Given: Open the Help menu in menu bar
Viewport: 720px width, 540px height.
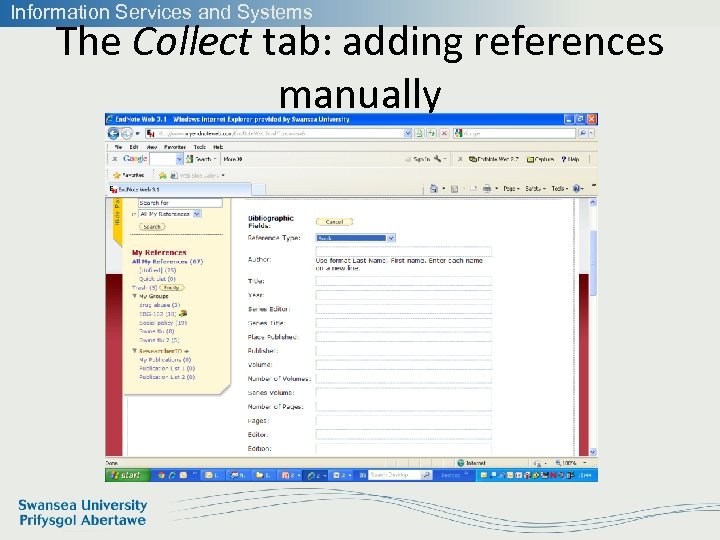Looking at the screenshot, I should (x=218, y=147).
